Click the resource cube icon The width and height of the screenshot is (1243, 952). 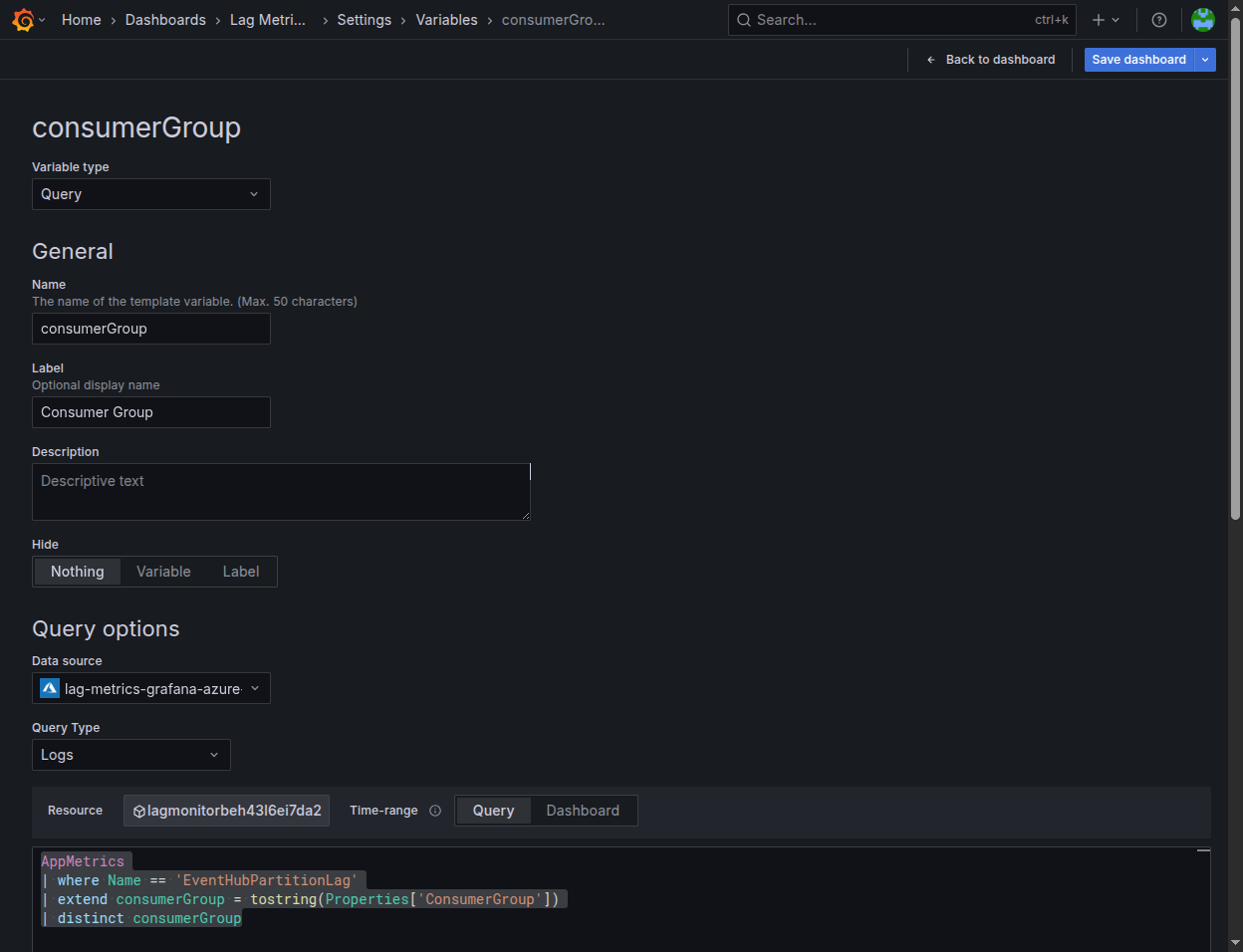[x=138, y=812]
